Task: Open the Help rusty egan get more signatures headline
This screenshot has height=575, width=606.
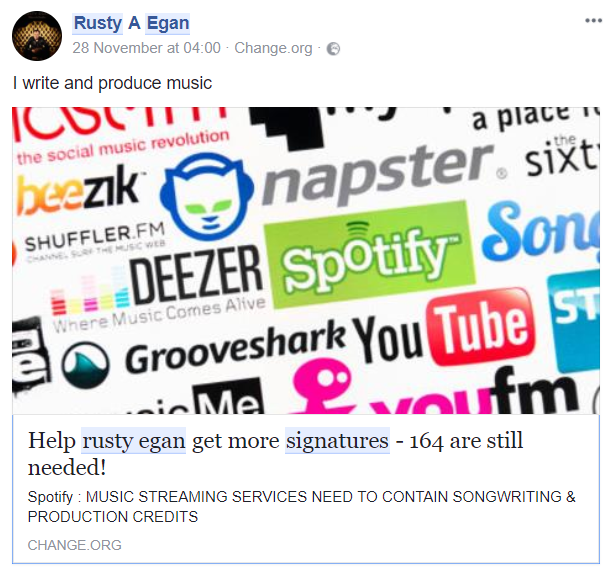Action: 275,454
